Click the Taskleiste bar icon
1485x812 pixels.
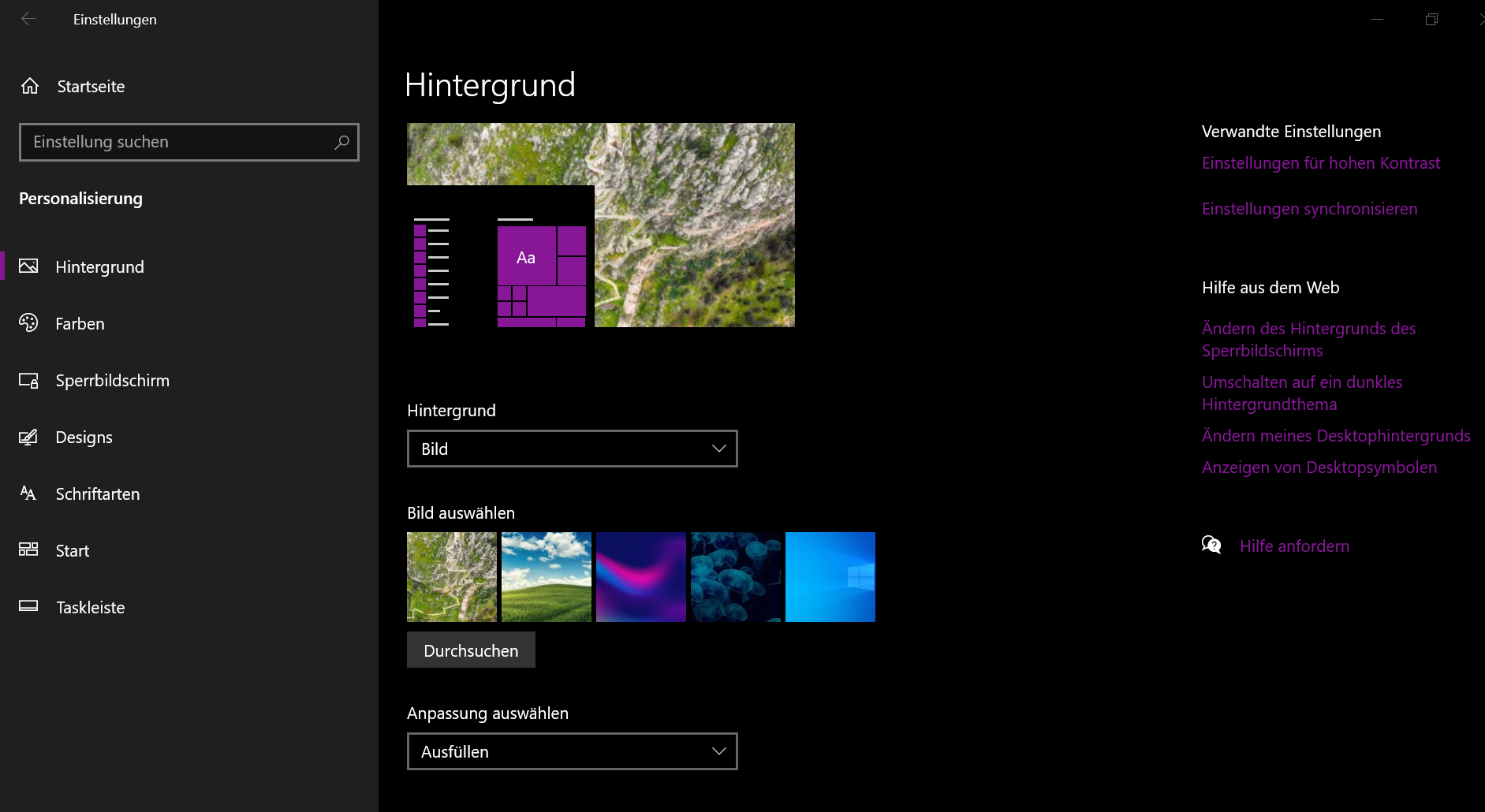[28, 606]
